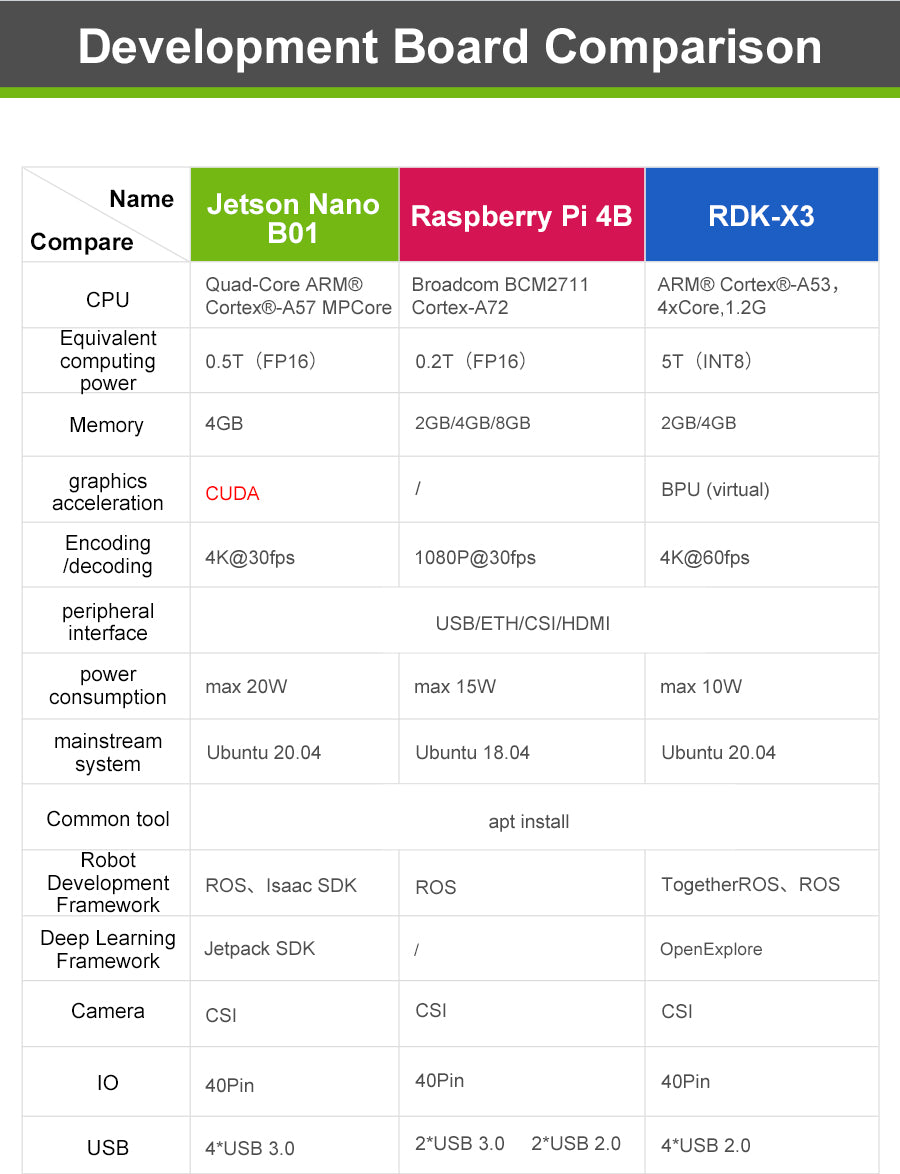Click the "max 15W" value

point(455,687)
